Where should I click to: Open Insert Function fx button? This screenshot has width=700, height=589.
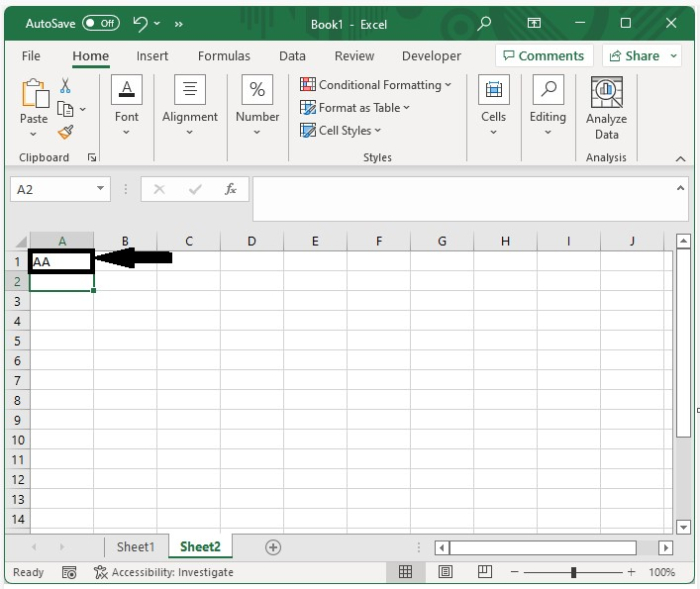[x=230, y=189]
